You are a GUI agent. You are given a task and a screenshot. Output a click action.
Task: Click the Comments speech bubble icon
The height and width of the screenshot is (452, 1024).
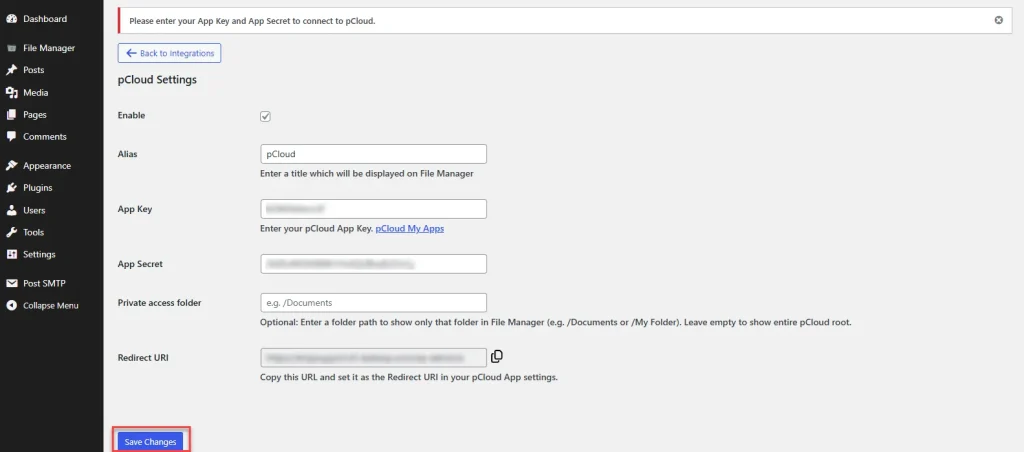pyautogui.click(x=11, y=137)
